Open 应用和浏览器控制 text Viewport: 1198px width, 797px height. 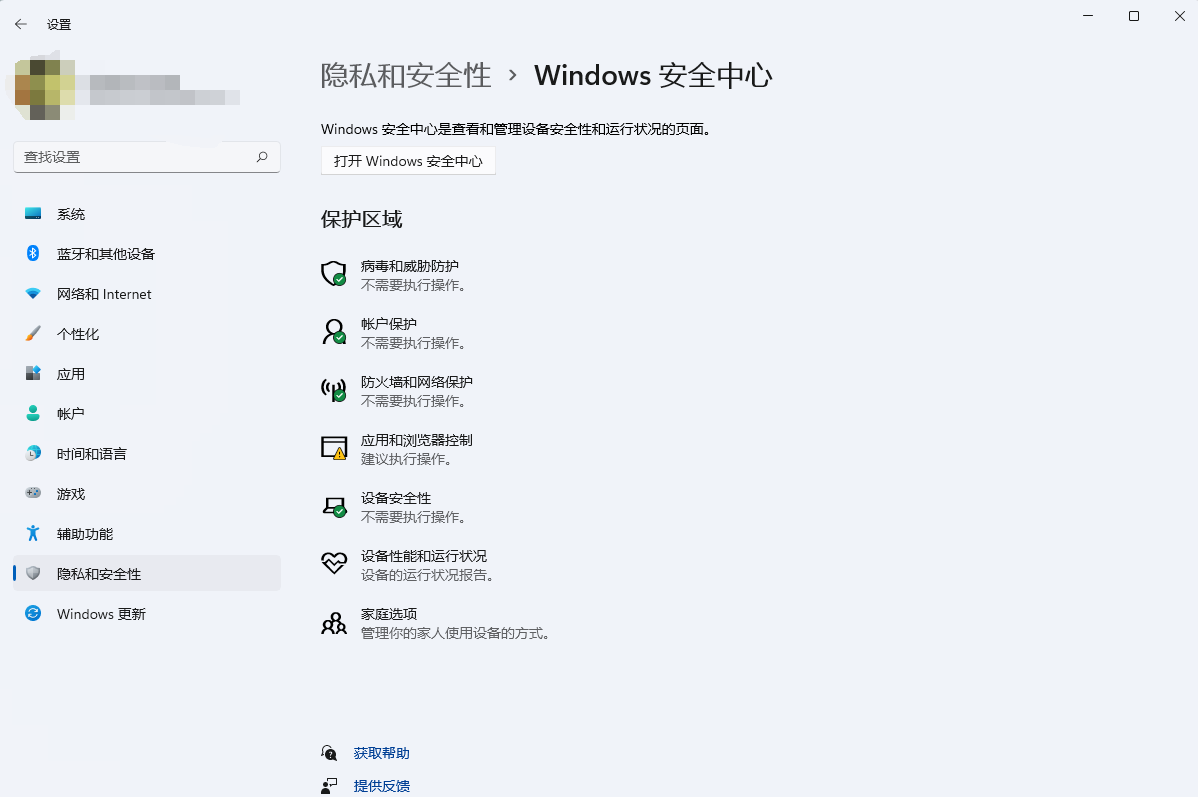click(x=416, y=440)
